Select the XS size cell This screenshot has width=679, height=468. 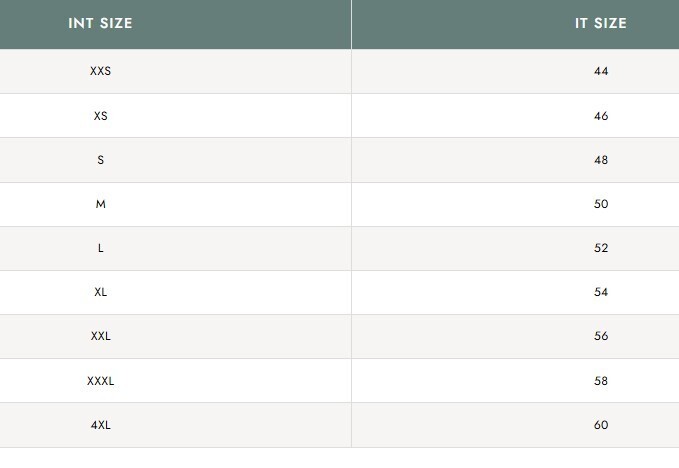[x=100, y=116]
